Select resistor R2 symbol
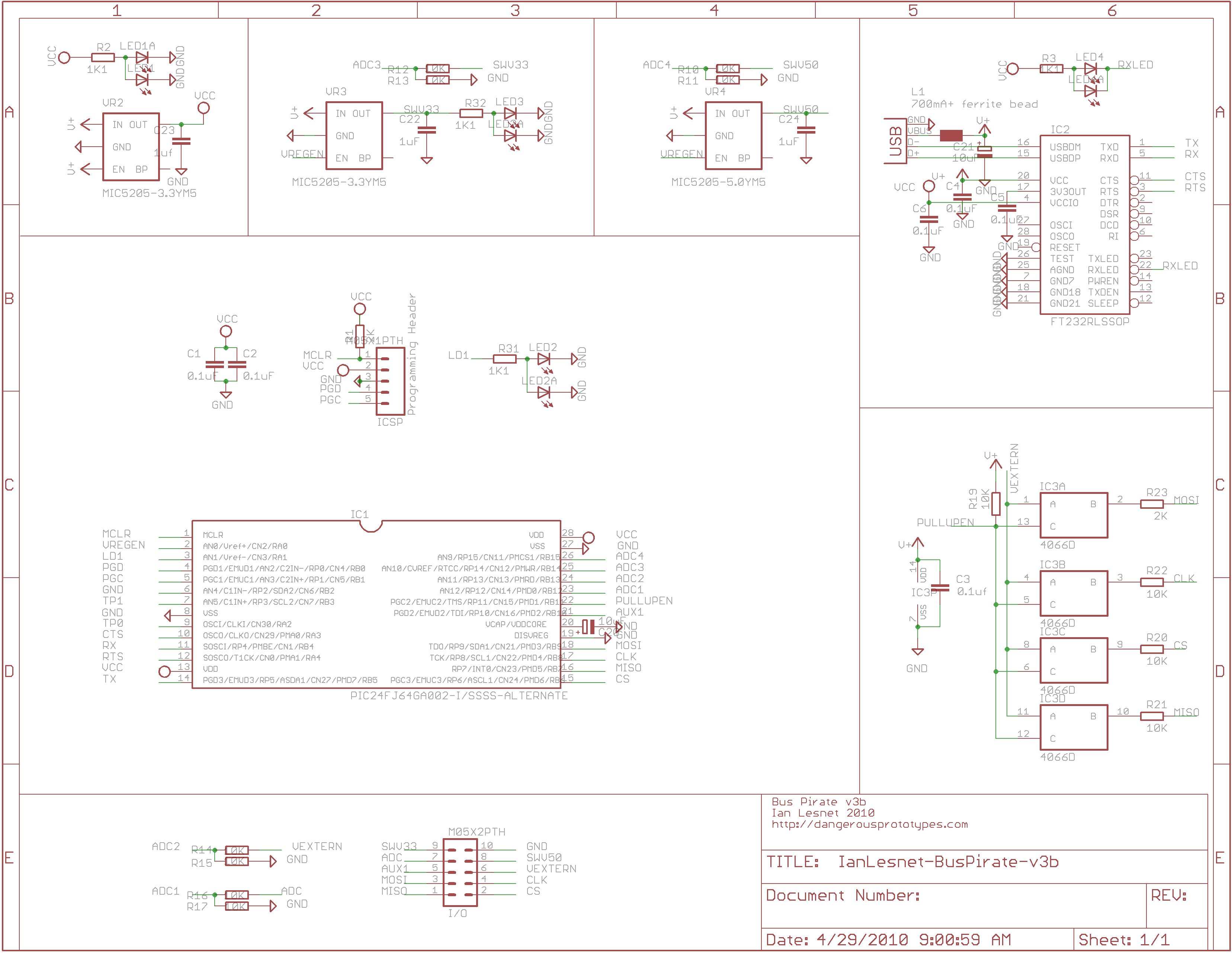 103,57
